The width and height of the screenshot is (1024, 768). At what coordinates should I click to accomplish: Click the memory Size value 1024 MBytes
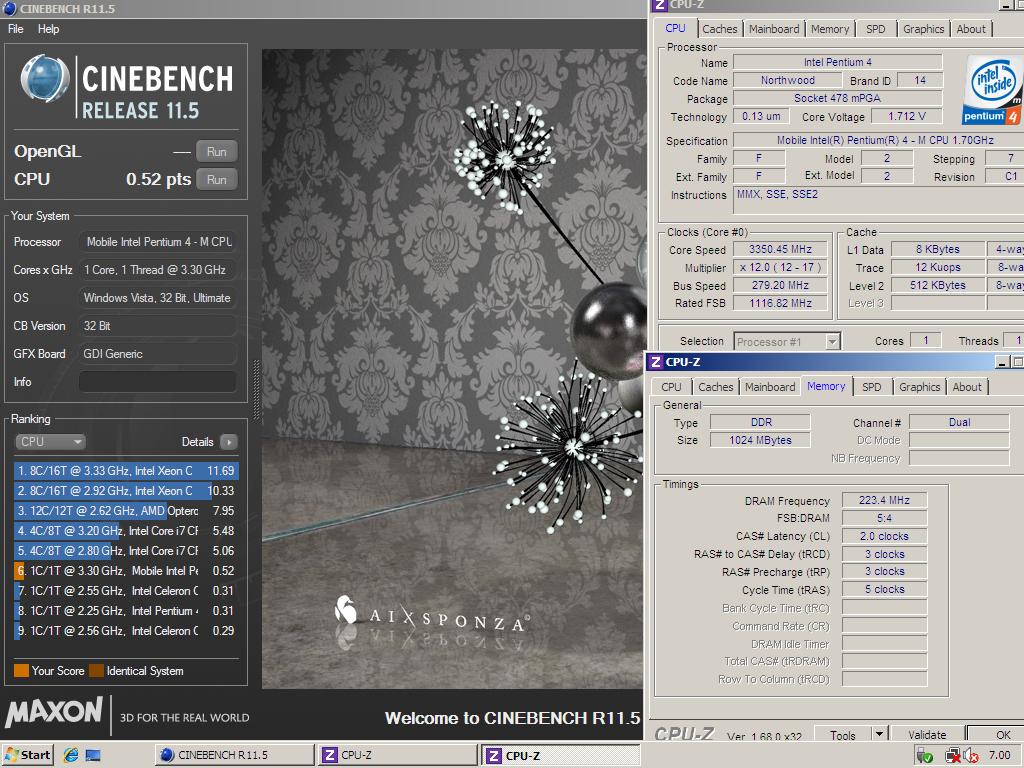point(760,440)
